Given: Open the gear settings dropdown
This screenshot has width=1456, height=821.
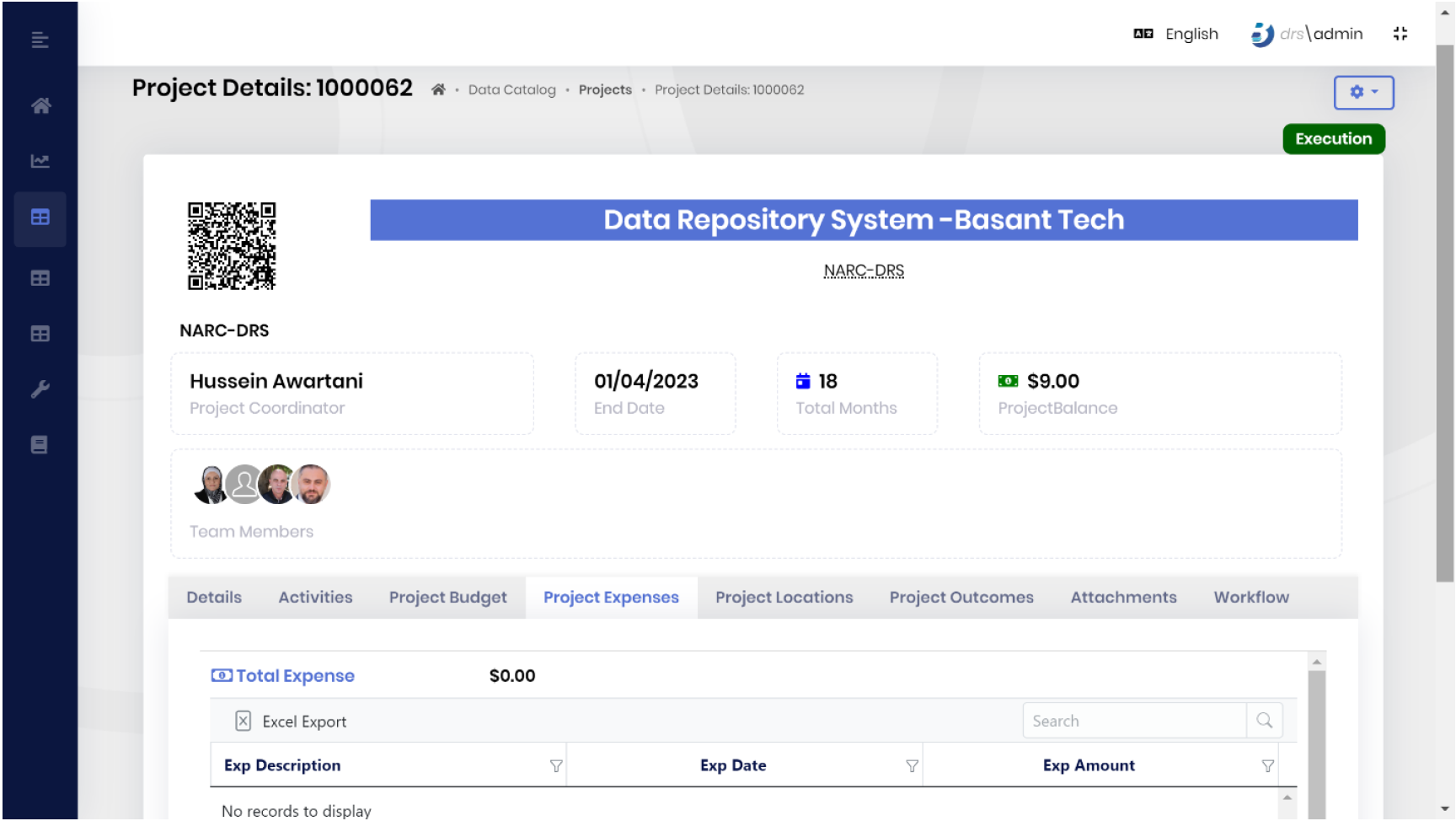Looking at the screenshot, I should click(1363, 92).
